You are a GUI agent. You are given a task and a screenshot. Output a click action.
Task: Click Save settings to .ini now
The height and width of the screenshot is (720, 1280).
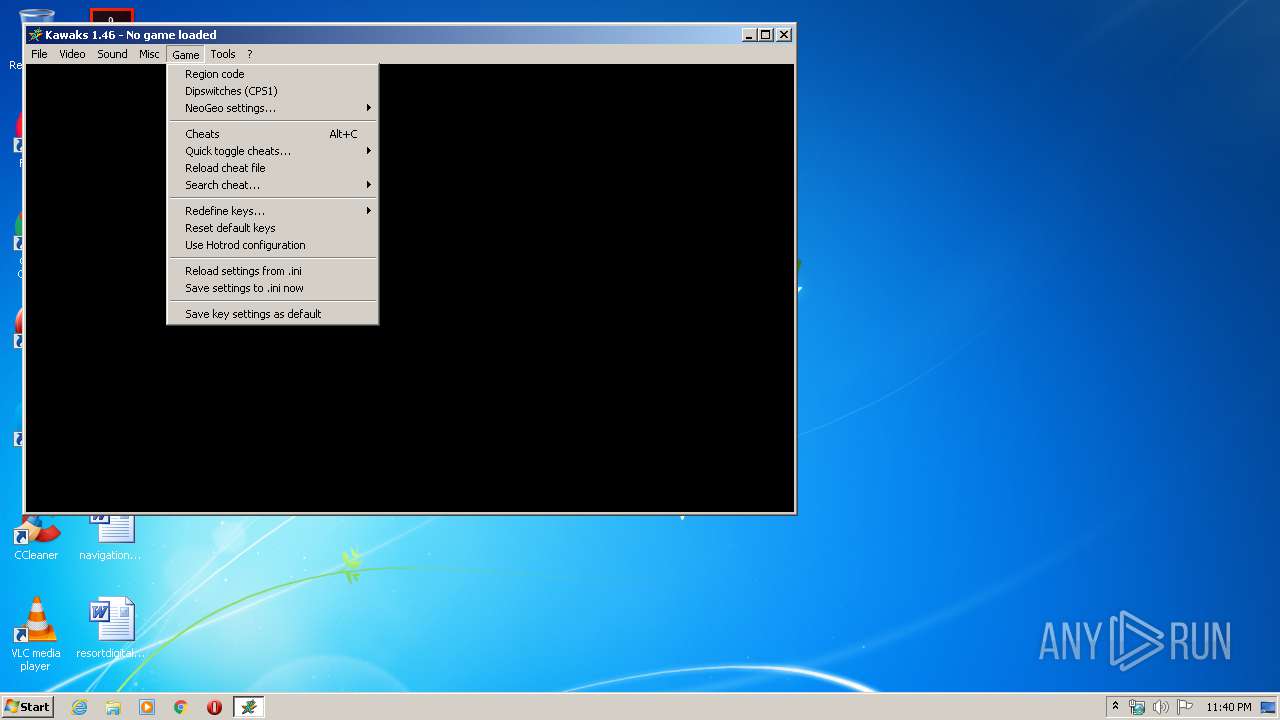pos(272,288)
